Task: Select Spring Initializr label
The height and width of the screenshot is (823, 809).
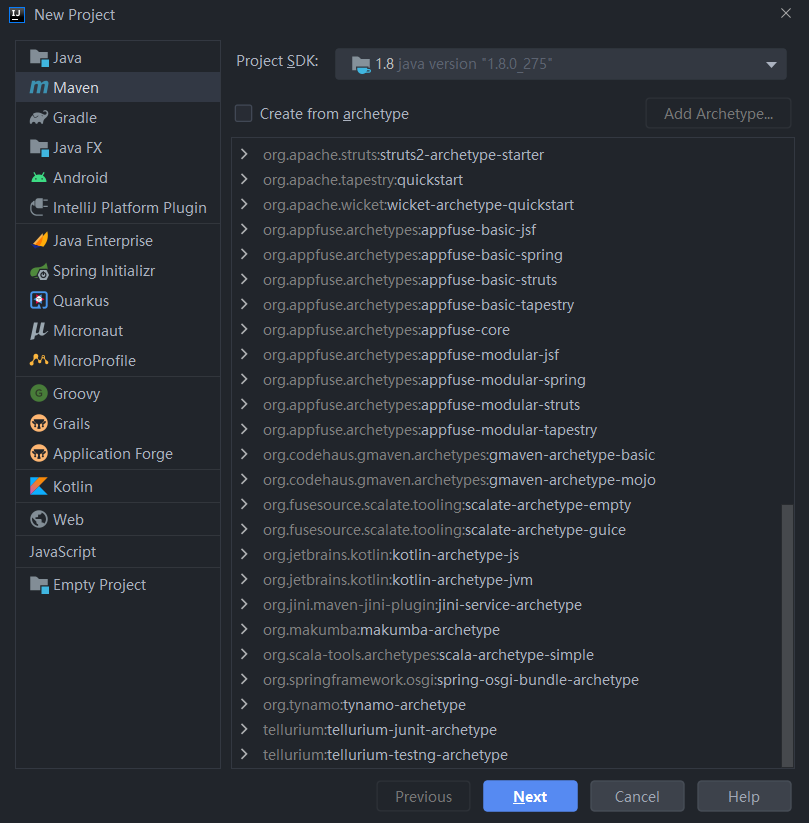Action: point(104,271)
